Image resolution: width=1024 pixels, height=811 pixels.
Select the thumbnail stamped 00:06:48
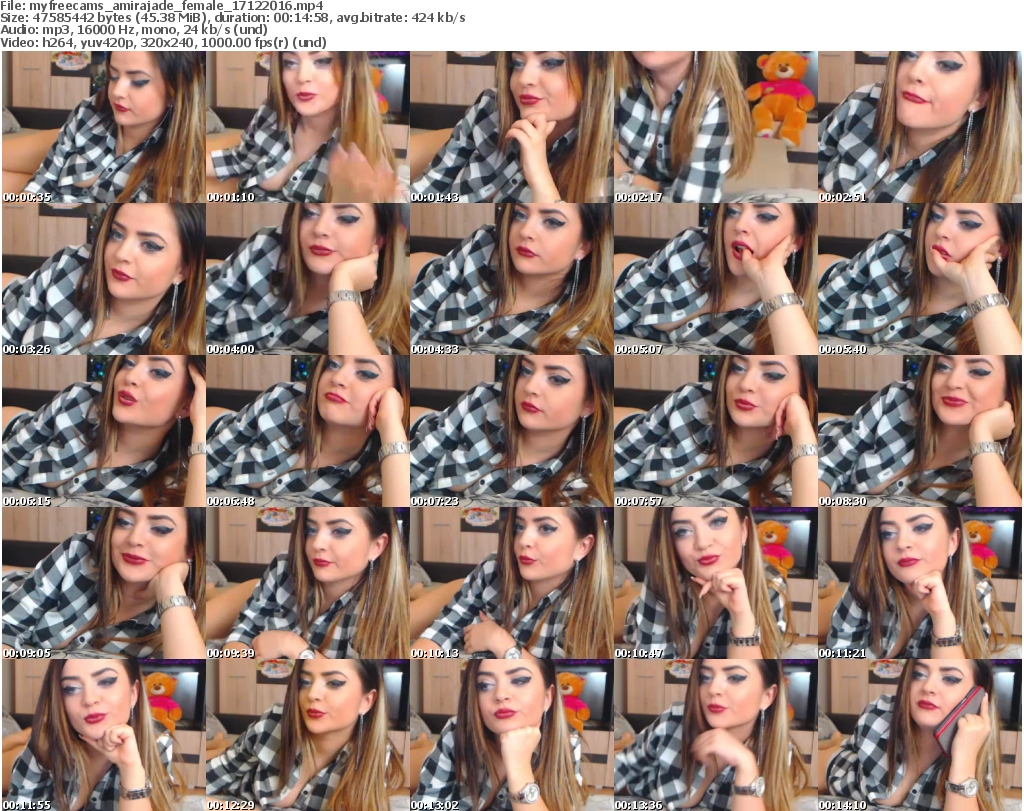[x=308, y=432]
